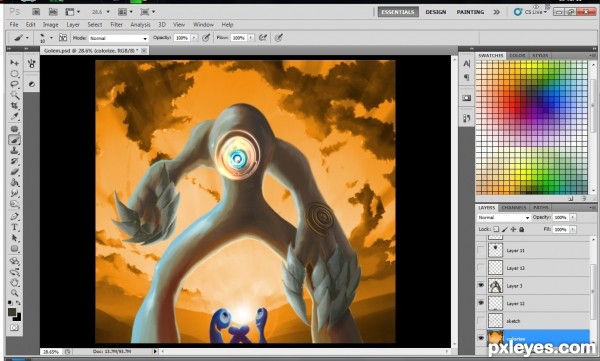Image resolution: width=600 pixels, height=361 pixels.
Task: Switch to the Paths tab
Action: pos(541,207)
